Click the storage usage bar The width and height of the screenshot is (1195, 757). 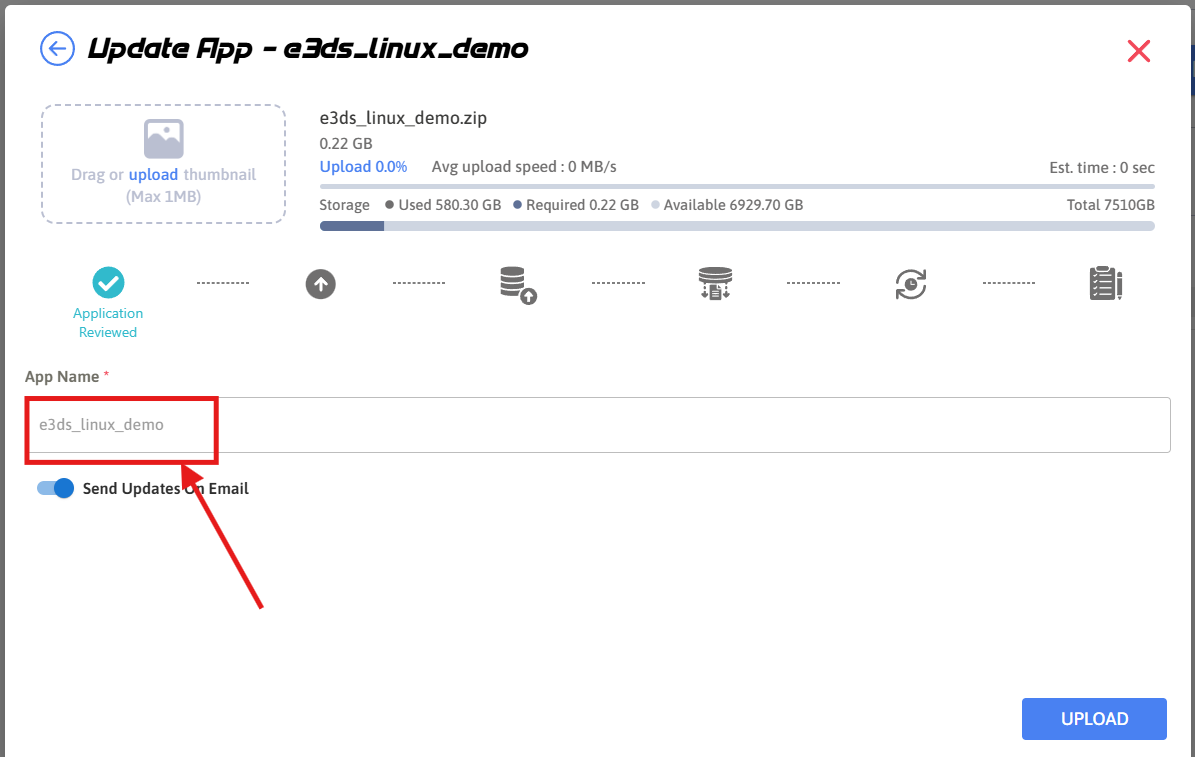tap(736, 226)
